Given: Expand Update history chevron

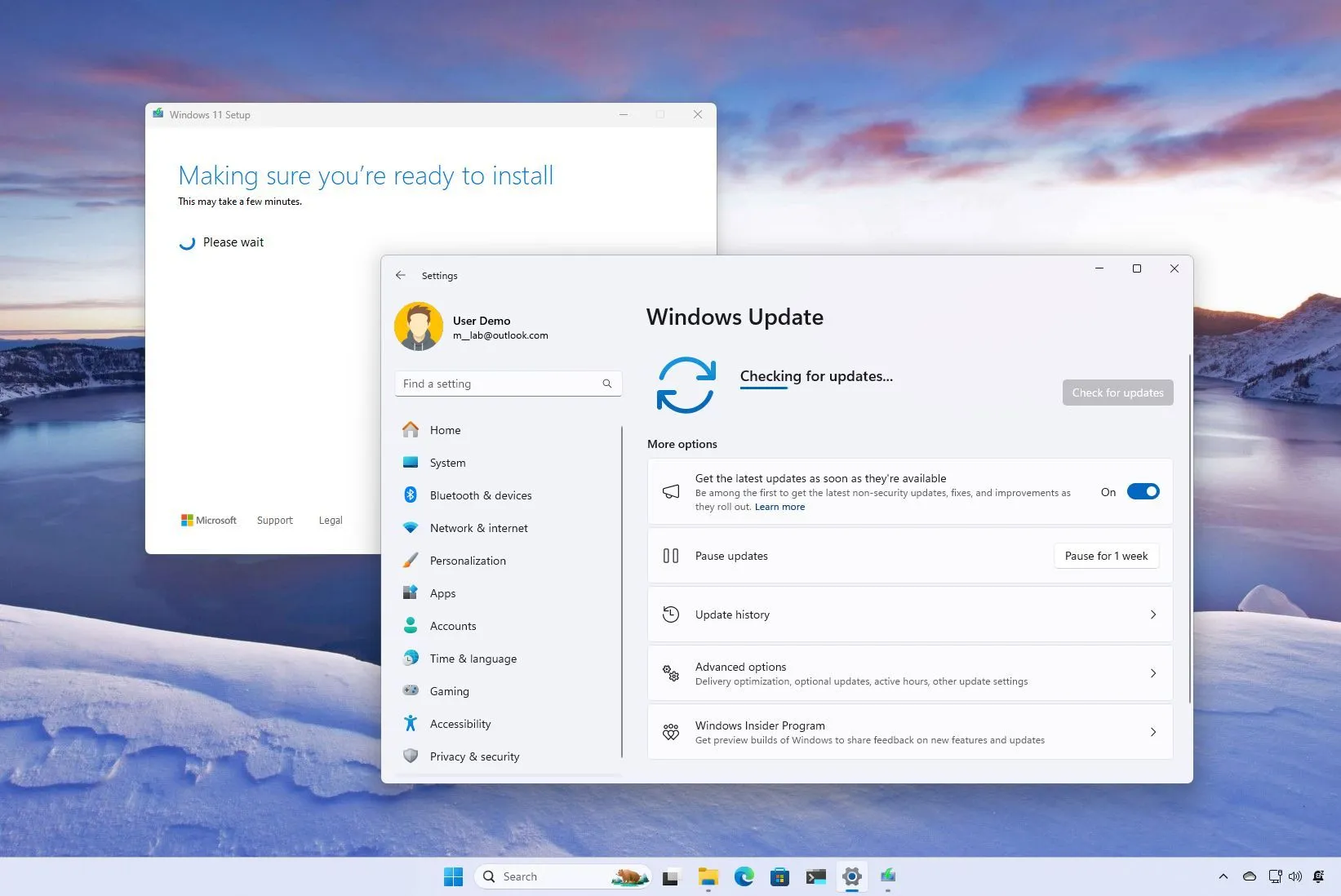Looking at the screenshot, I should 1153,614.
